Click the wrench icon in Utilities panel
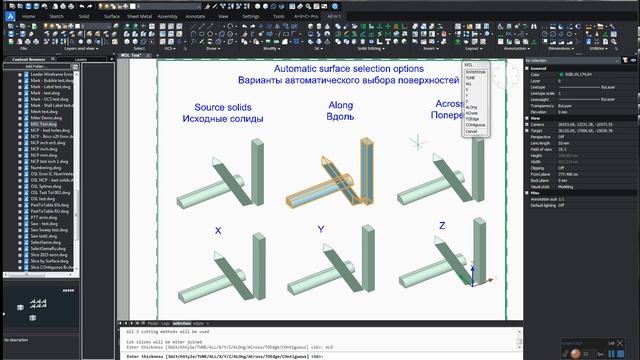 (613, 27)
